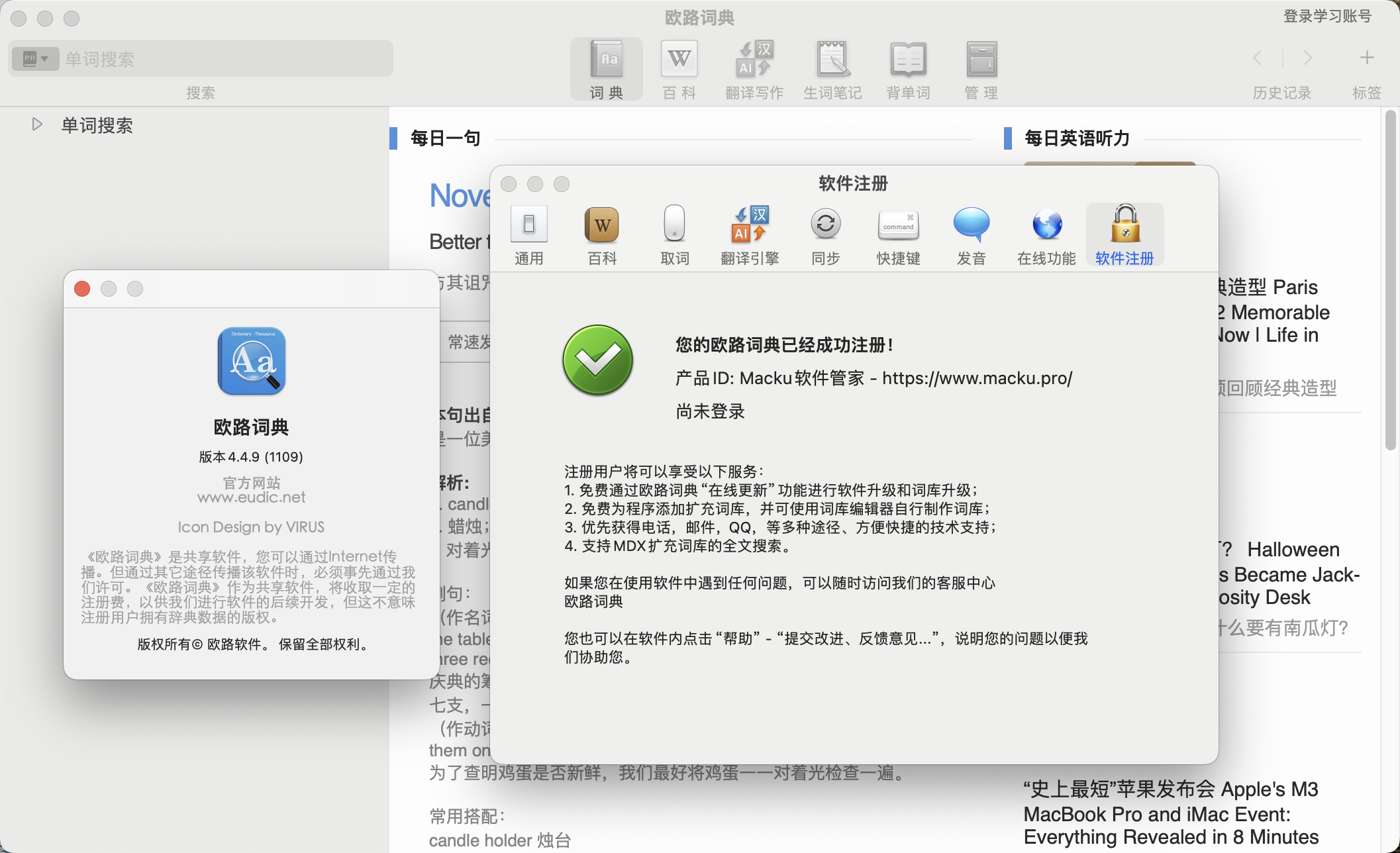Select the 软件注册 software registration tab
The height and width of the screenshot is (853, 1400).
pos(1125,235)
